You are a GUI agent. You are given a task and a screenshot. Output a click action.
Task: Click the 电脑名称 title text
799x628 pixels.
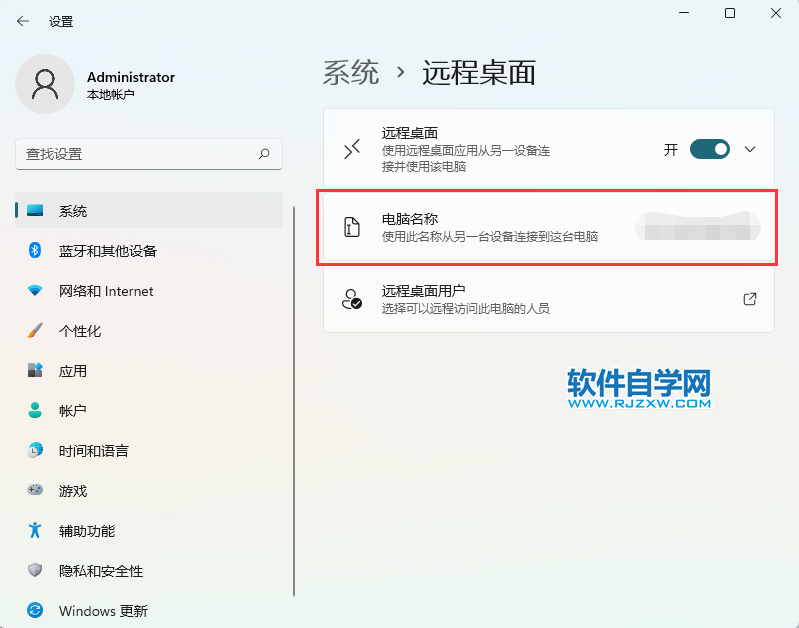[x=410, y=219]
